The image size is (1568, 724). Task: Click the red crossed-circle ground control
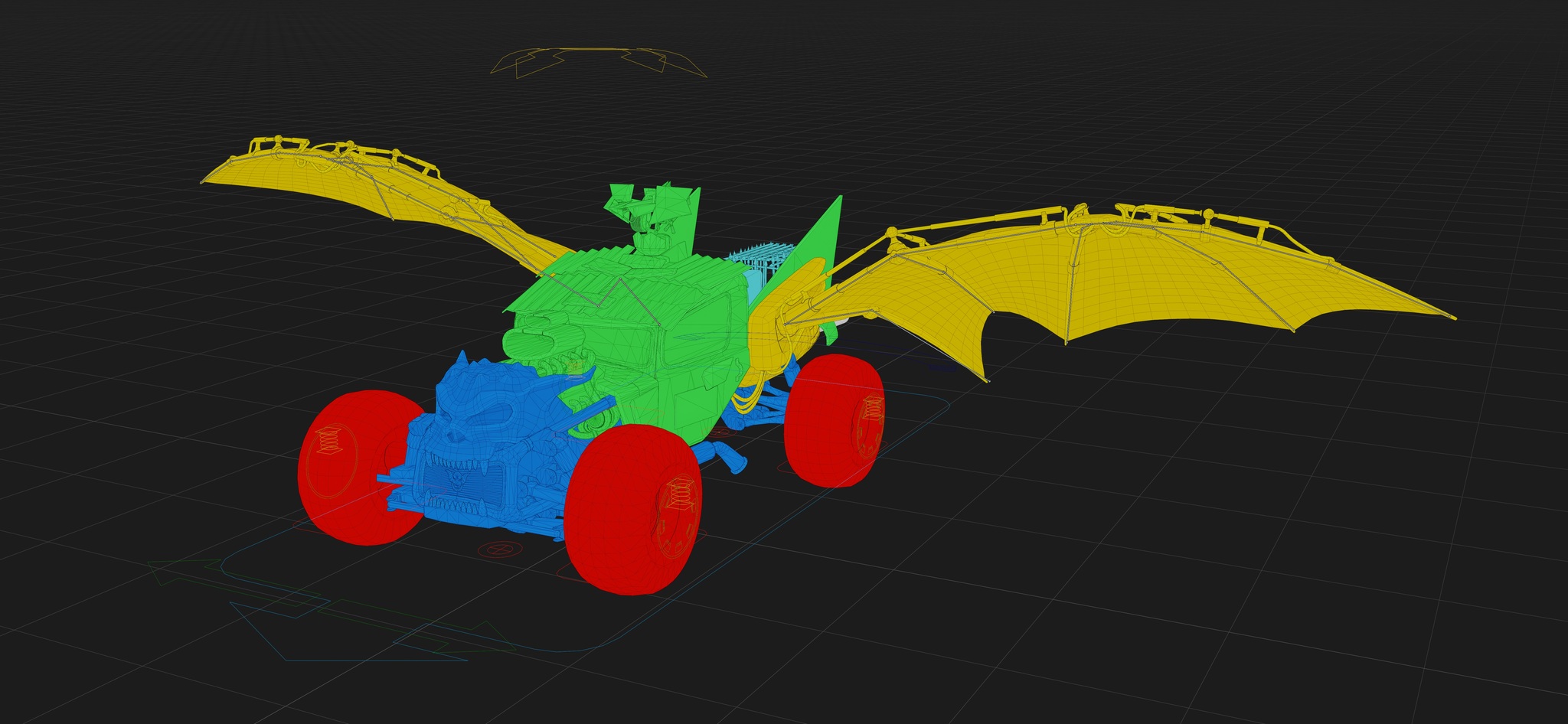[499, 549]
